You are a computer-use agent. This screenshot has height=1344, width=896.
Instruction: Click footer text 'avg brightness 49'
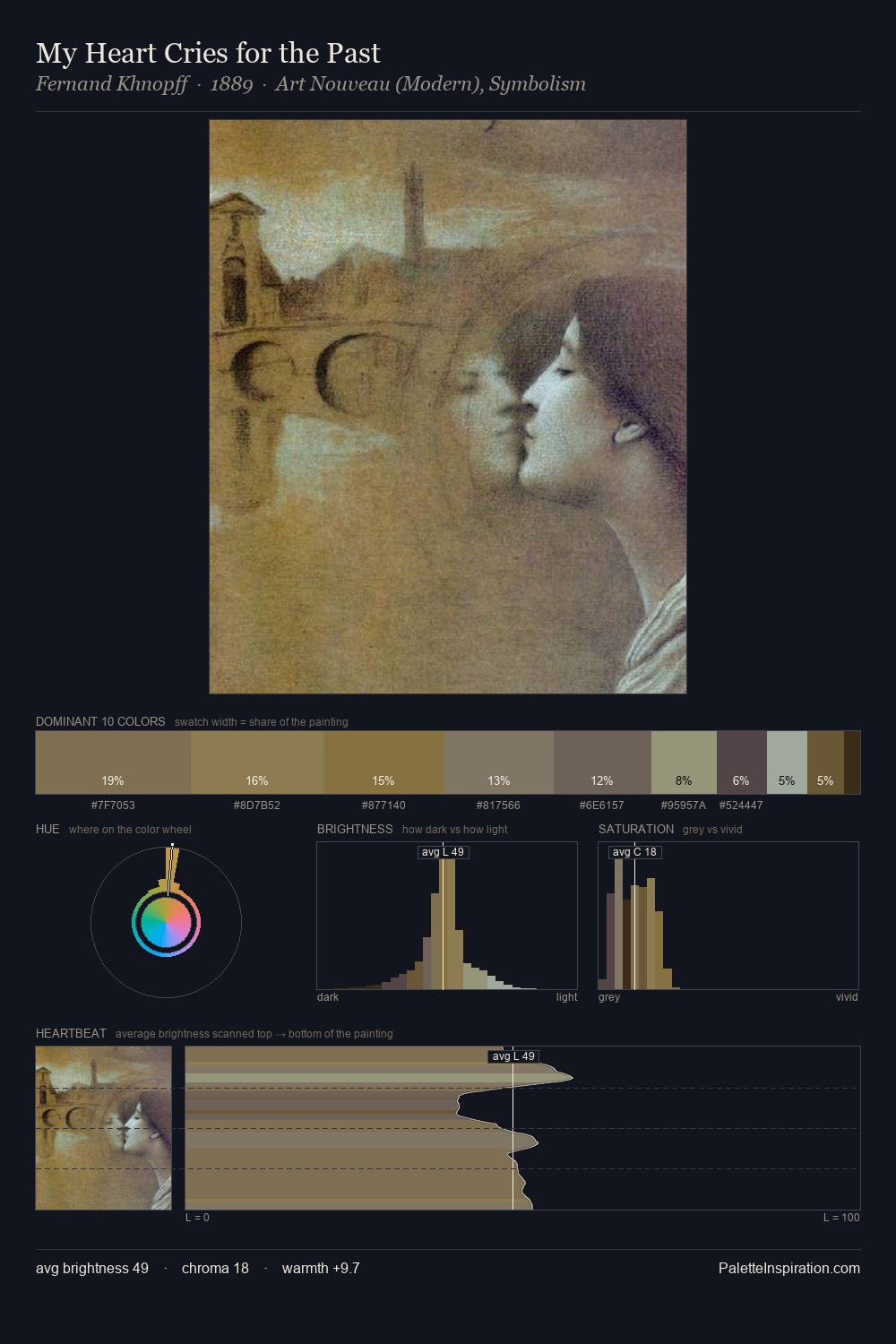[92, 1268]
